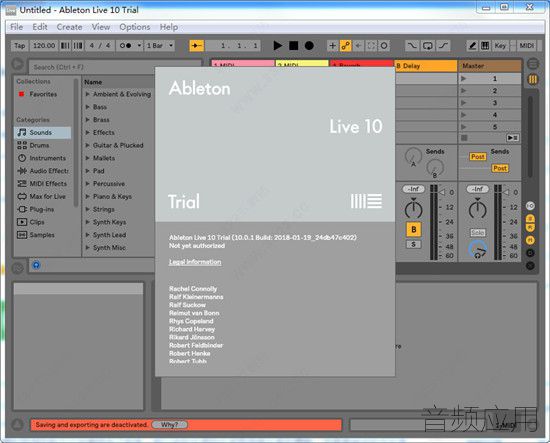
Task: Toggle B Delay track activator button
Action: coord(414,229)
